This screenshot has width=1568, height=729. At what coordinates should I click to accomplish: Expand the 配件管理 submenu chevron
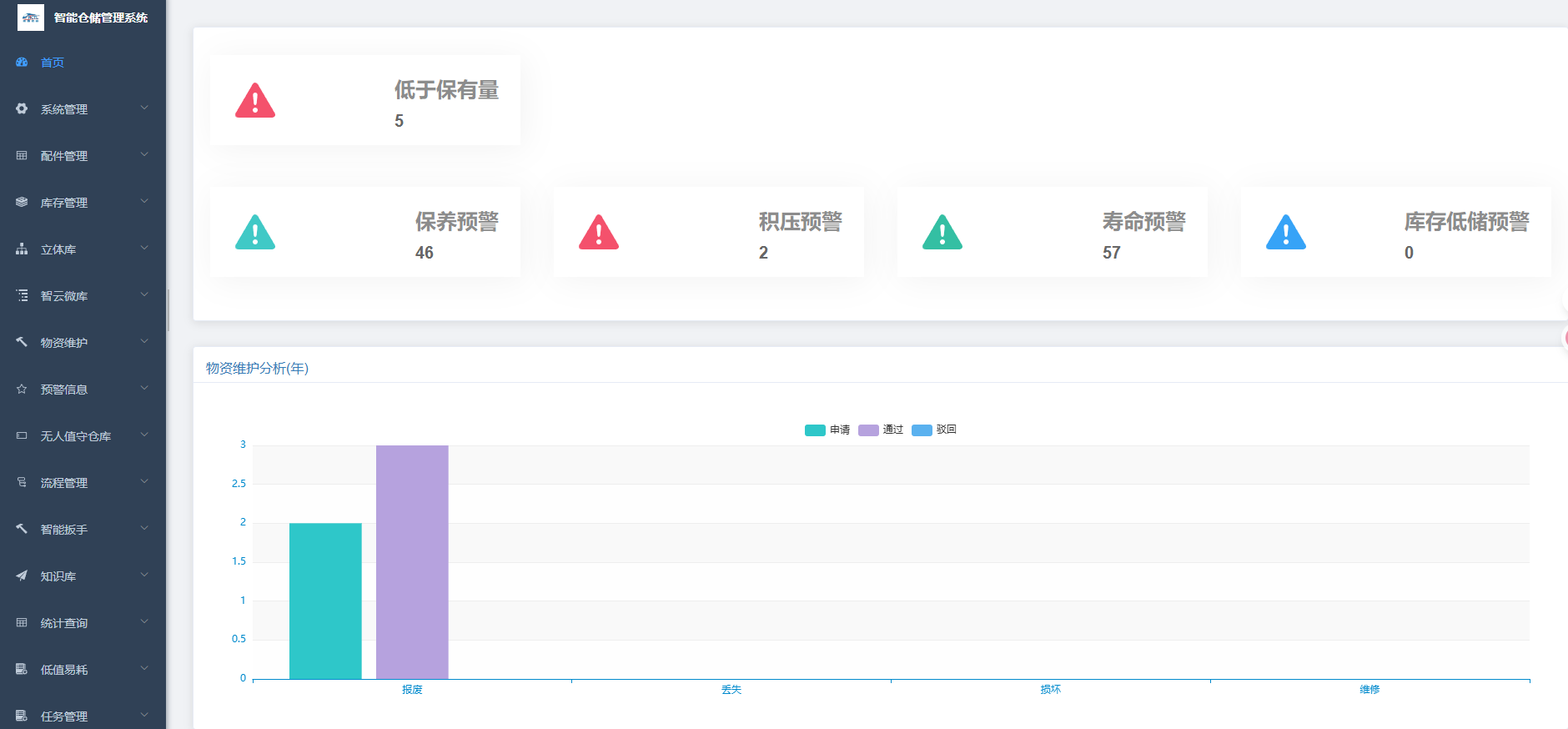click(x=144, y=155)
